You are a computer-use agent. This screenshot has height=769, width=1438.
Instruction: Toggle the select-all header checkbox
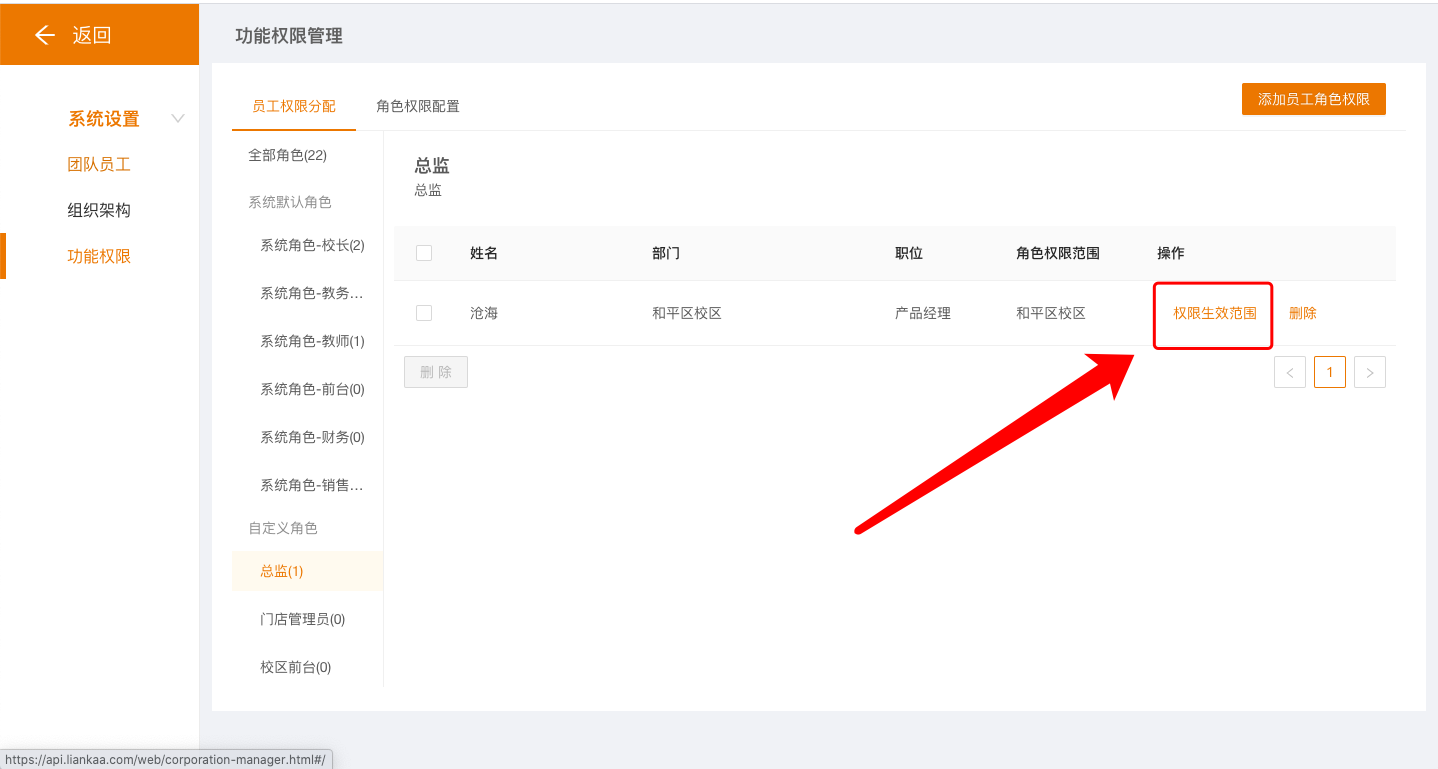tap(424, 253)
